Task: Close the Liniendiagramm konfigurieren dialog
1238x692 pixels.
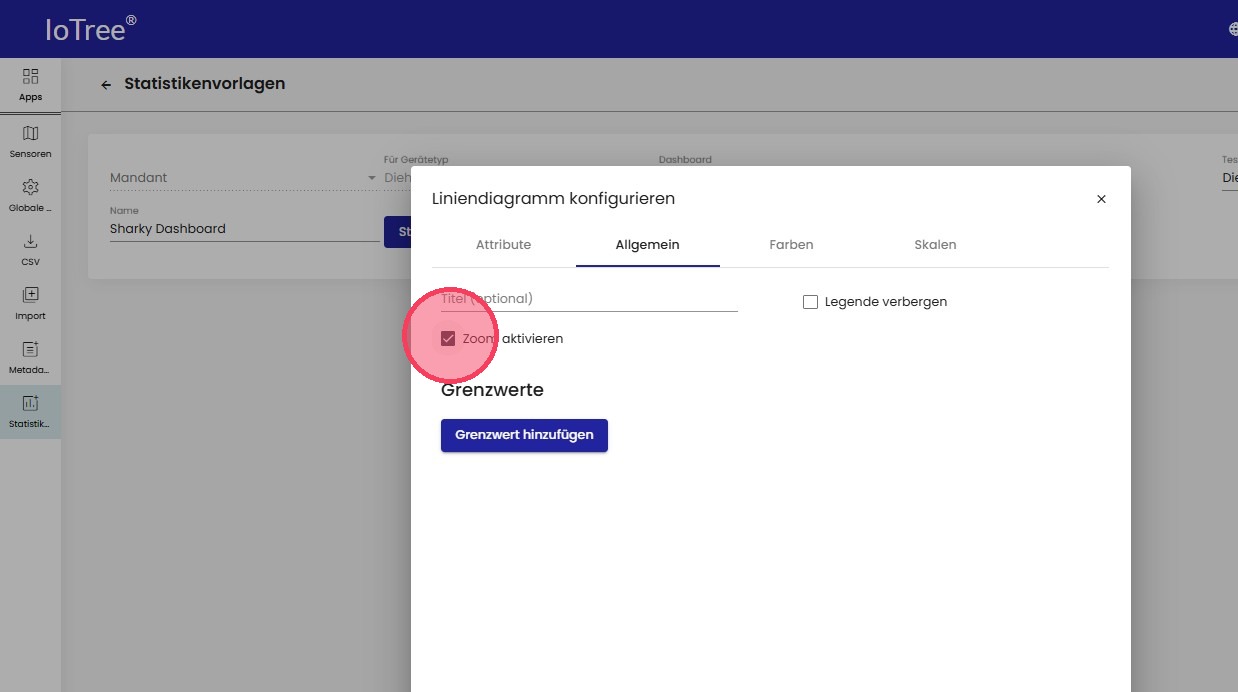Action: (1101, 199)
